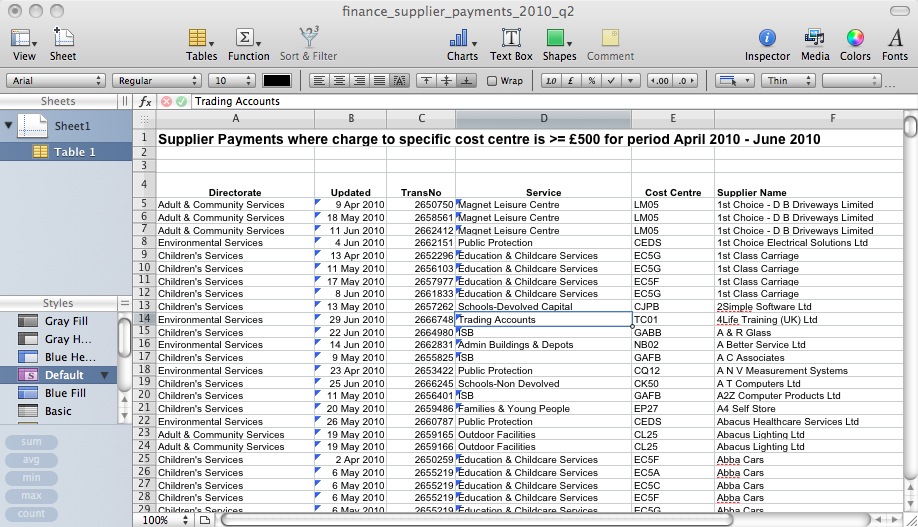Click the empty border color well
The image size is (918, 527).
(x=851, y=81)
